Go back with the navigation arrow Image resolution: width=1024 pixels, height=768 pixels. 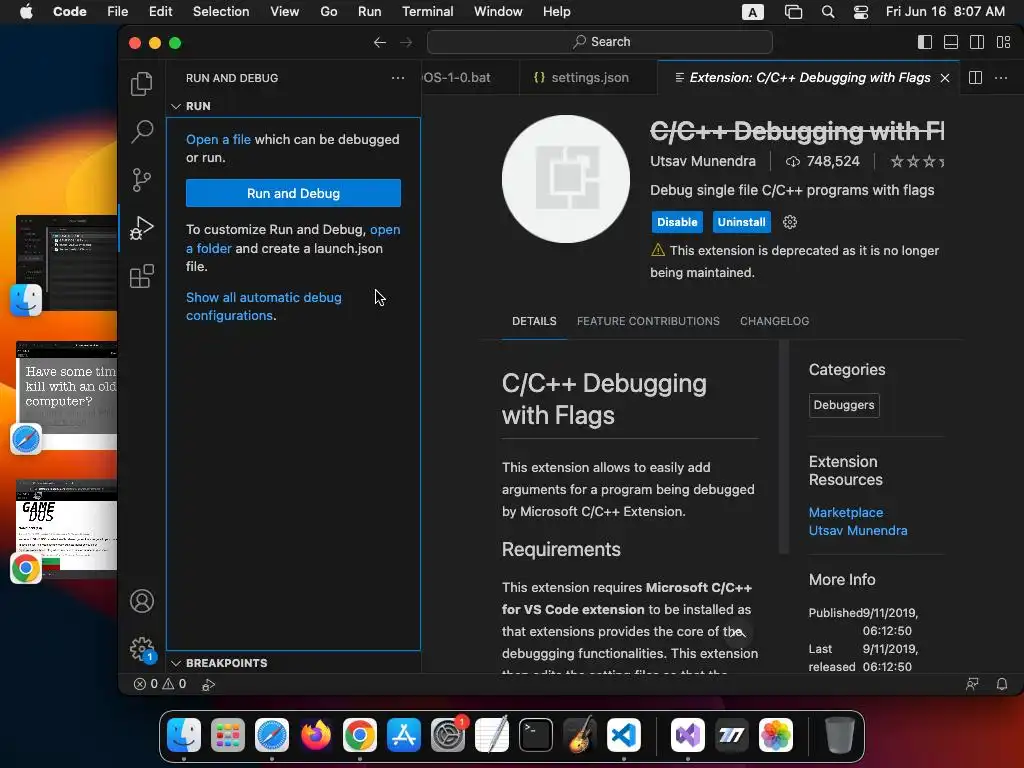(x=379, y=42)
